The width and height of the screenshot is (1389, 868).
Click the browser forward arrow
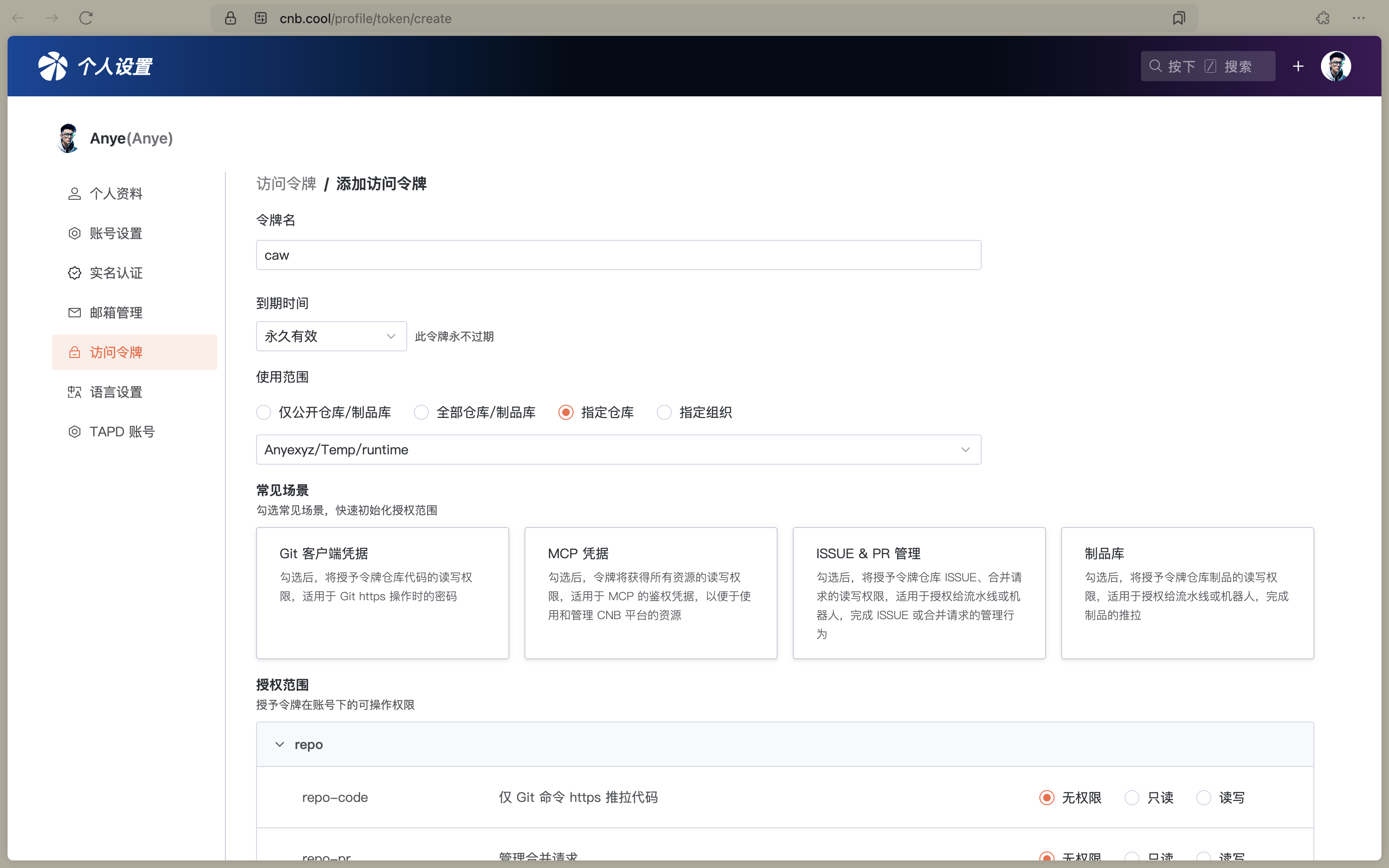tap(52, 18)
